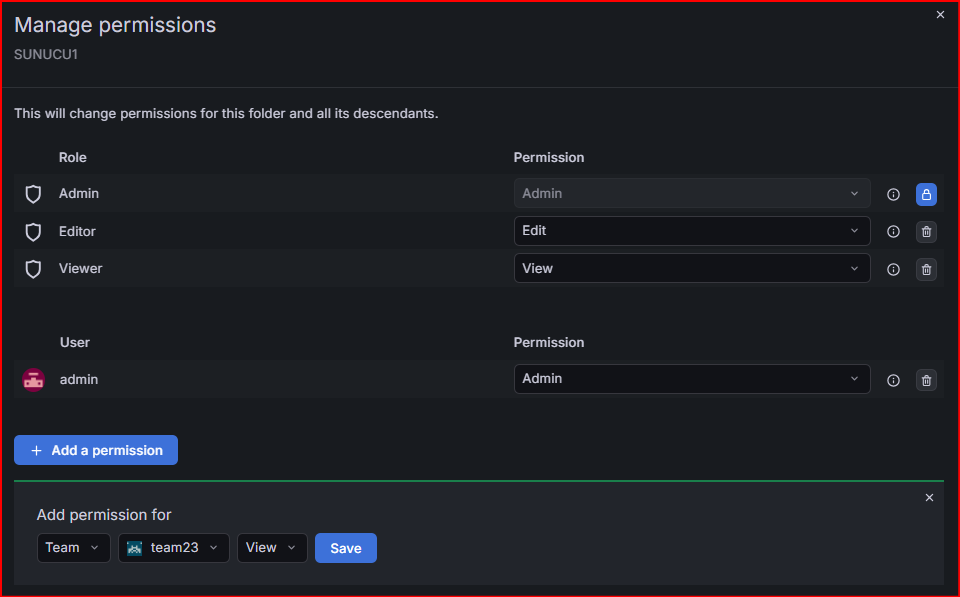Image resolution: width=960 pixels, height=597 pixels.
Task: Click the Add a permission button
Action: click(96, 450)
